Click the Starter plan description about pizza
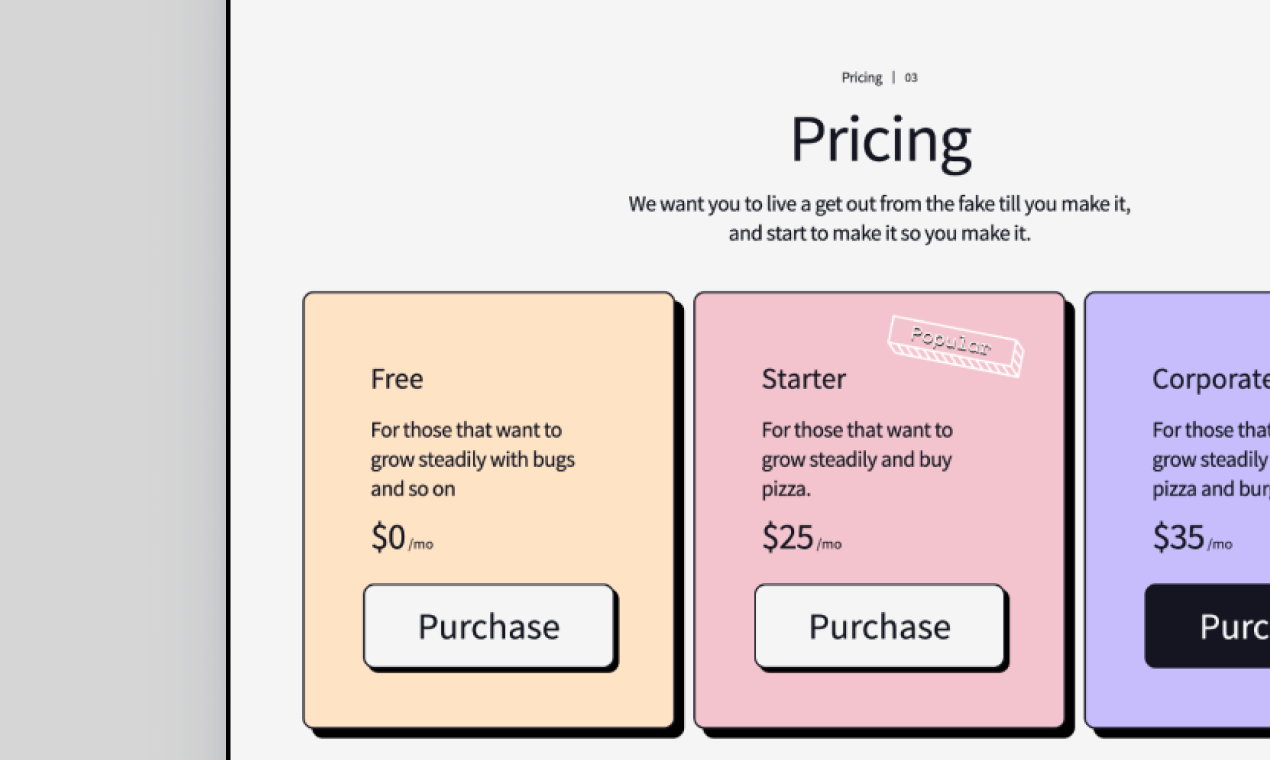The image size is (1270, 760). (x=858, y=460)
